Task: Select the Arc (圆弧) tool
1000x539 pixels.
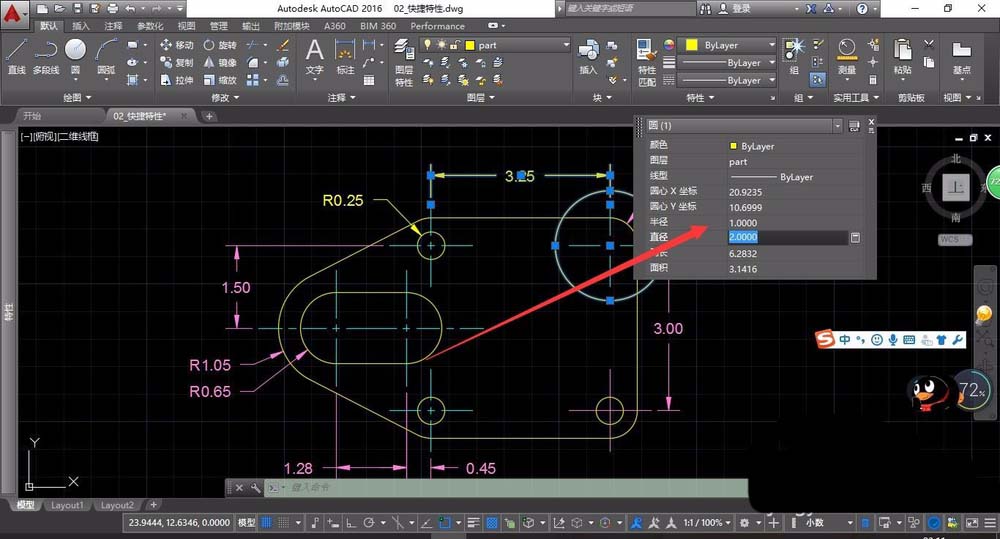Action: coord(106,57)
